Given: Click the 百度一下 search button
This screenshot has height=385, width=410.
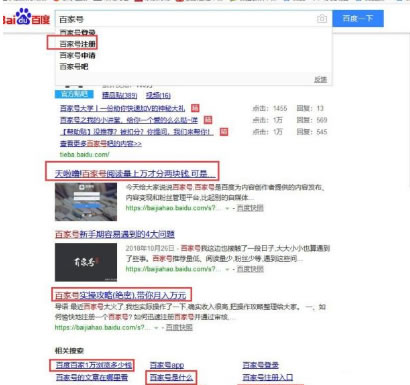Looking at the screenshot, I should pos(358,18).
